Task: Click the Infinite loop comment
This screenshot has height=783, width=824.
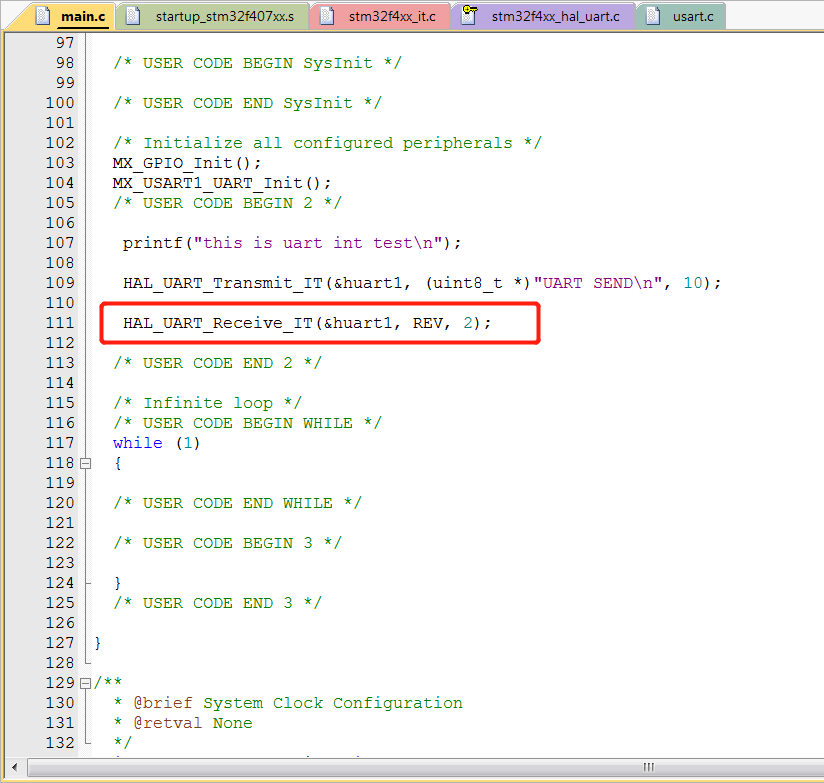Action: tap(208, 403)
